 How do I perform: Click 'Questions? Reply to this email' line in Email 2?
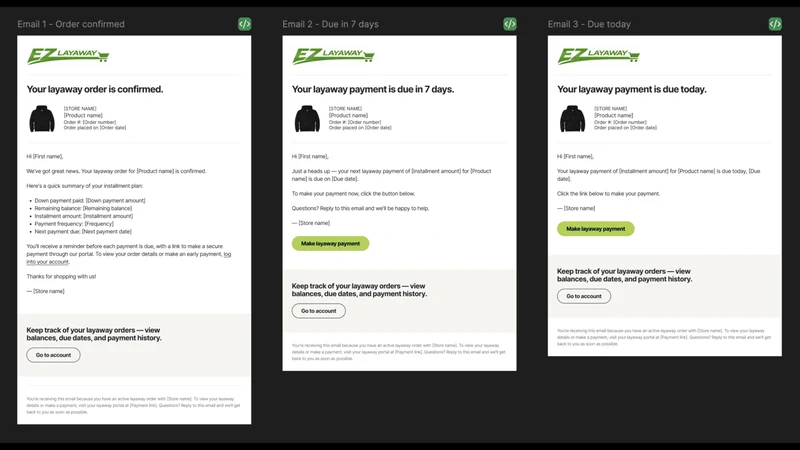click(x=360, y=208)
